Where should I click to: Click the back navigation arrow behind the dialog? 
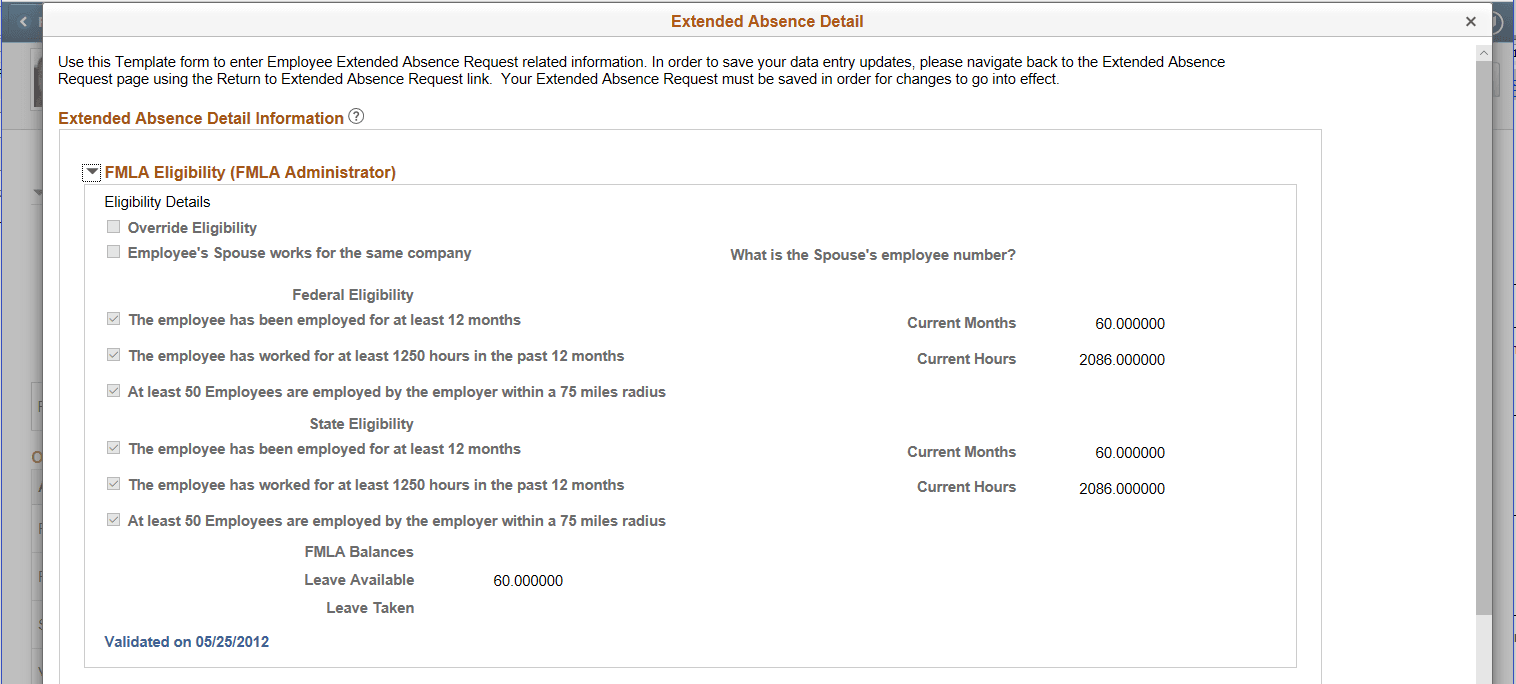pos(22,20)
